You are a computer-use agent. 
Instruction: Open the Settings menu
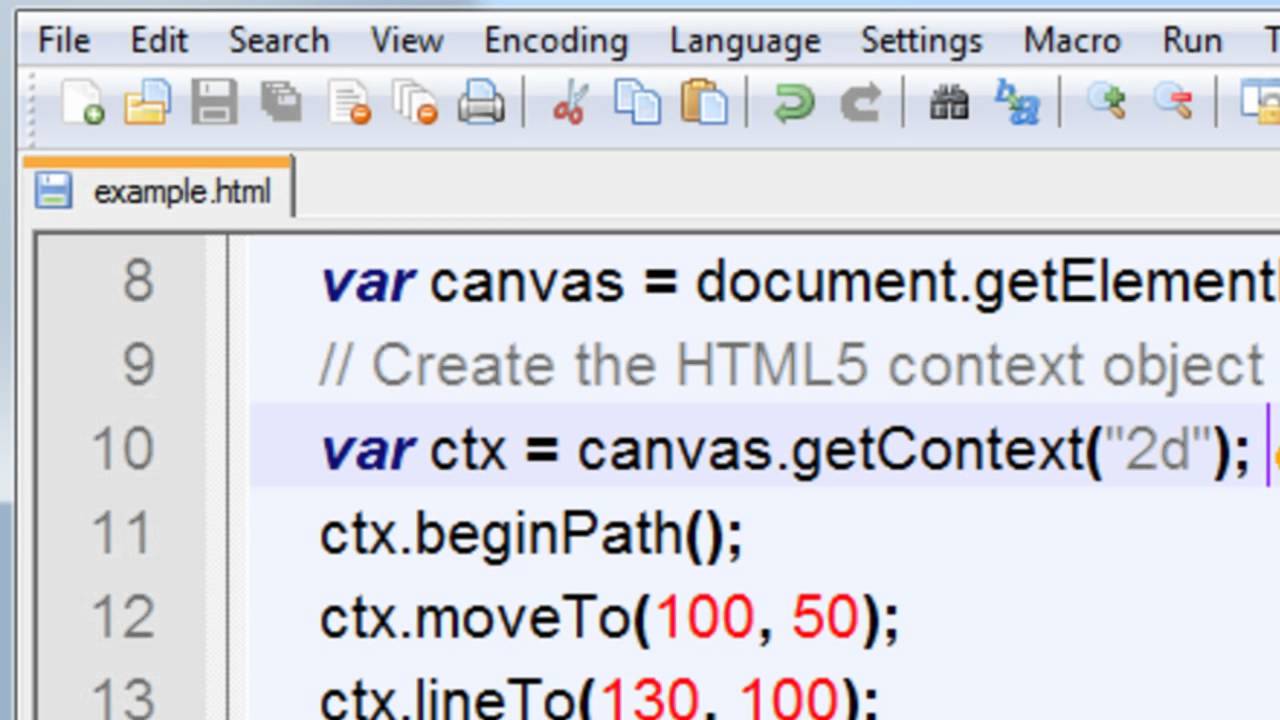(x=922, y=40)
